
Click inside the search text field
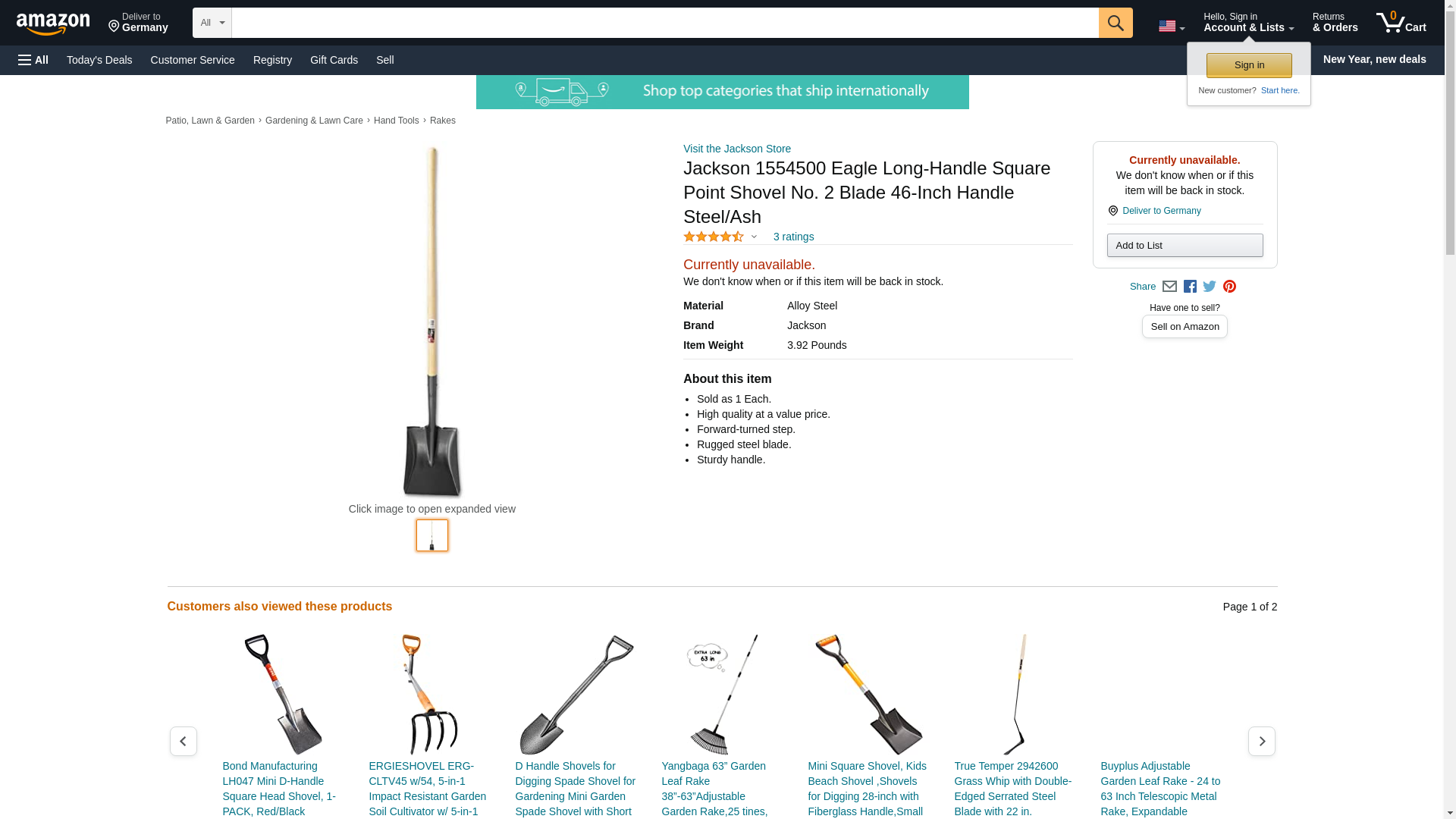[664, 23]
